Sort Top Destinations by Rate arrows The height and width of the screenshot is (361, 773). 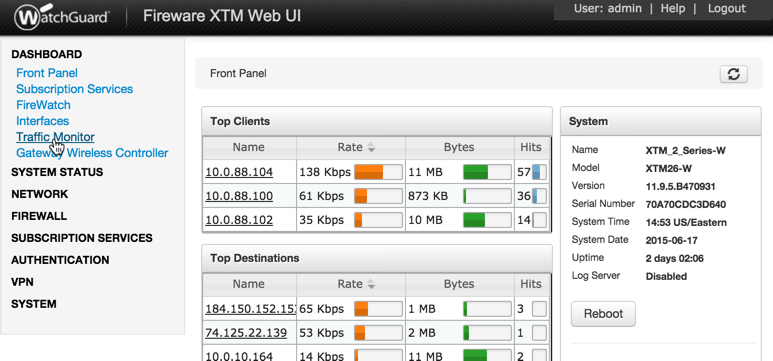point(371,285)
